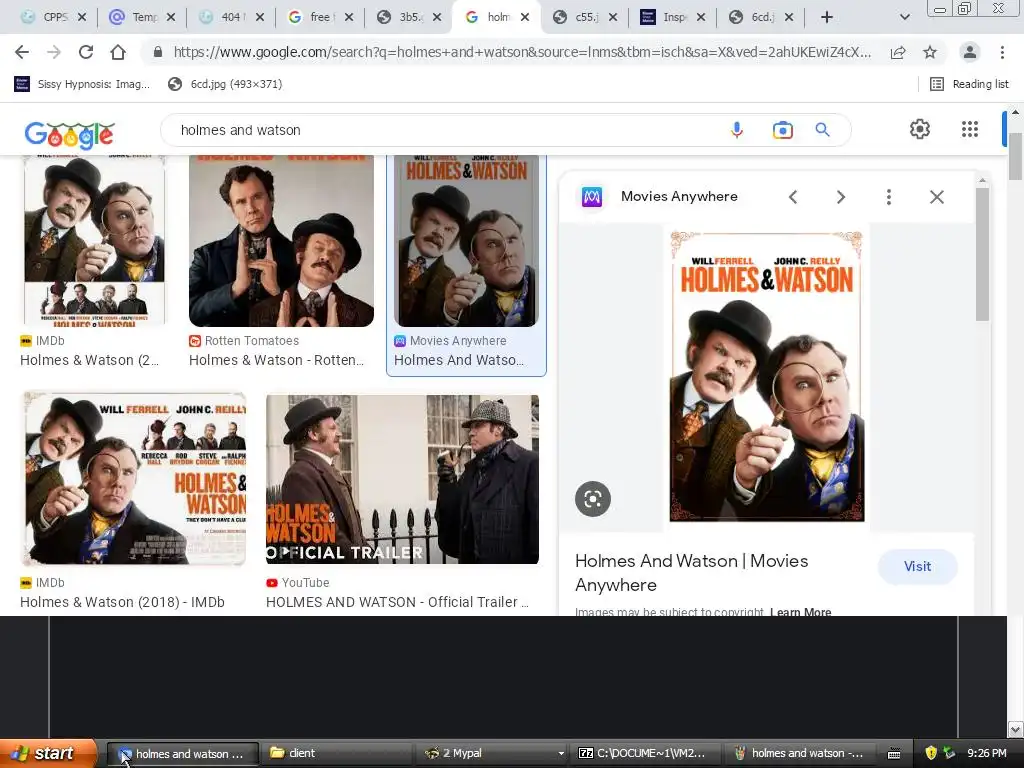1024x768 pixels.
Task: Click the security shield tray icon
Action: (x=931, y=753)
